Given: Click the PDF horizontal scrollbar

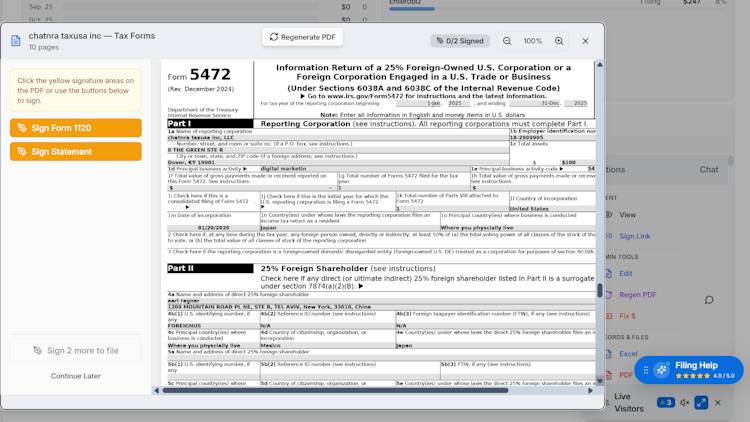Looking at the screenshot, I should 335,390.
